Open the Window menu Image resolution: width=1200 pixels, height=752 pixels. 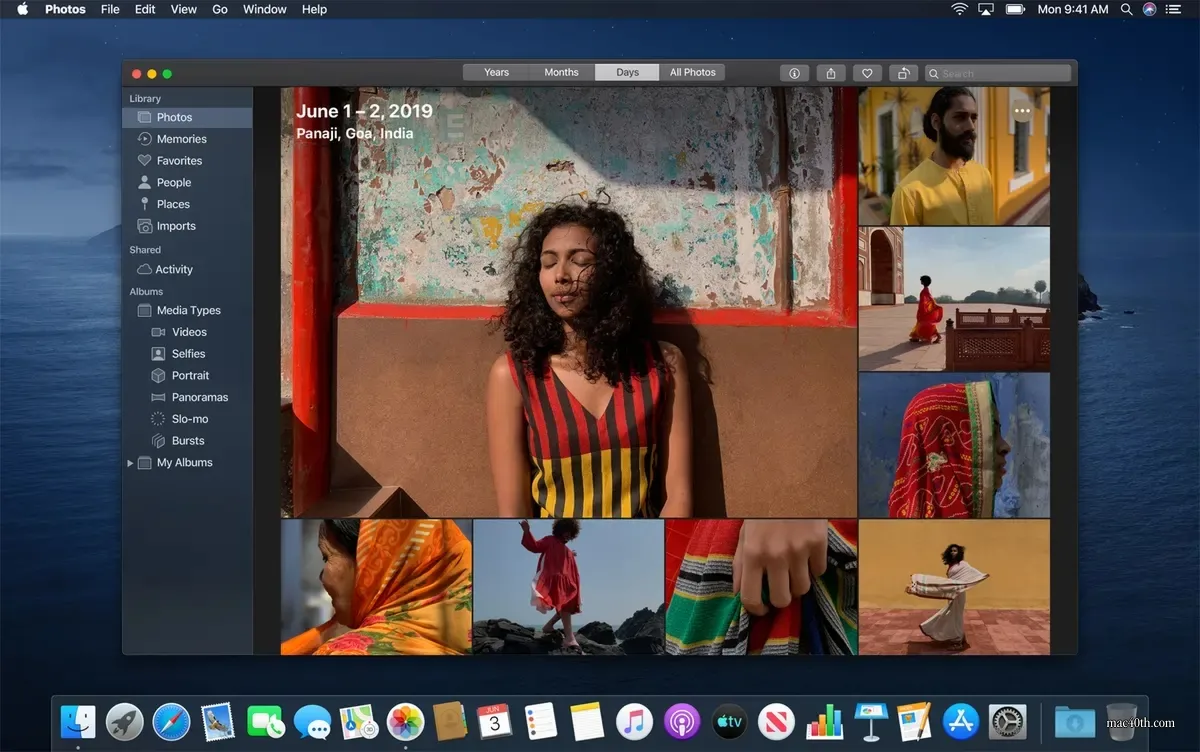point(264,9)
